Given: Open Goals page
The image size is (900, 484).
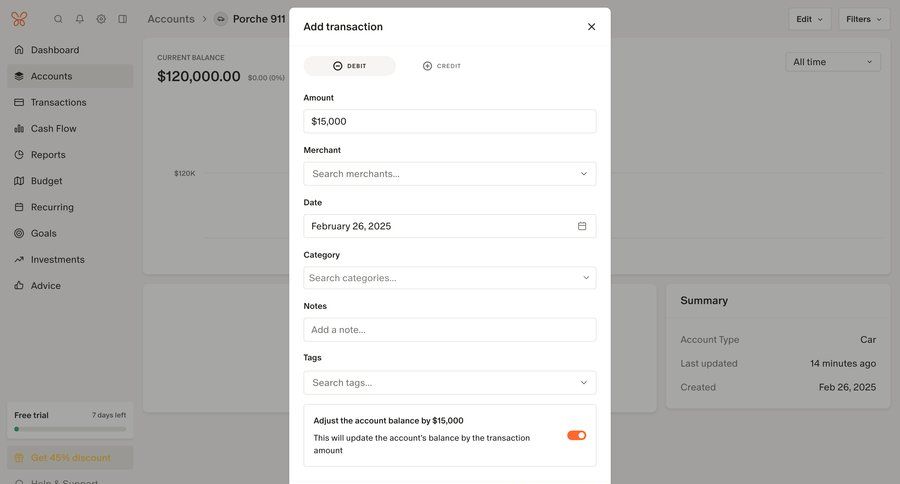Looking at the screenshot, I should 70,233.
